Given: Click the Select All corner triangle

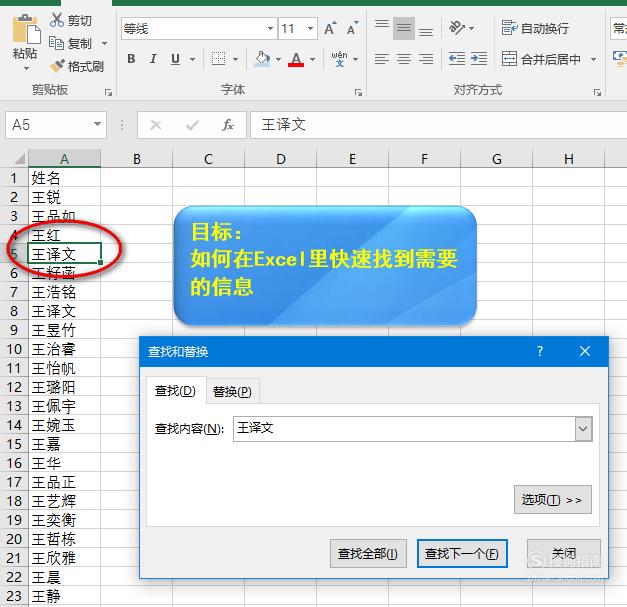Looking at the screenshot, I should [x=19, y=159].
